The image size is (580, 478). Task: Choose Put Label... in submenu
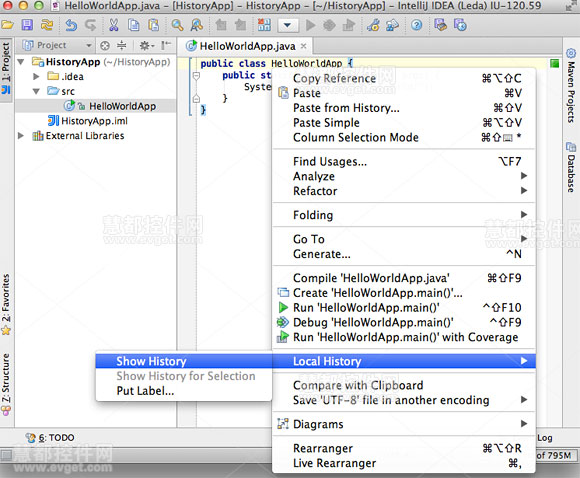coord(184,391)
